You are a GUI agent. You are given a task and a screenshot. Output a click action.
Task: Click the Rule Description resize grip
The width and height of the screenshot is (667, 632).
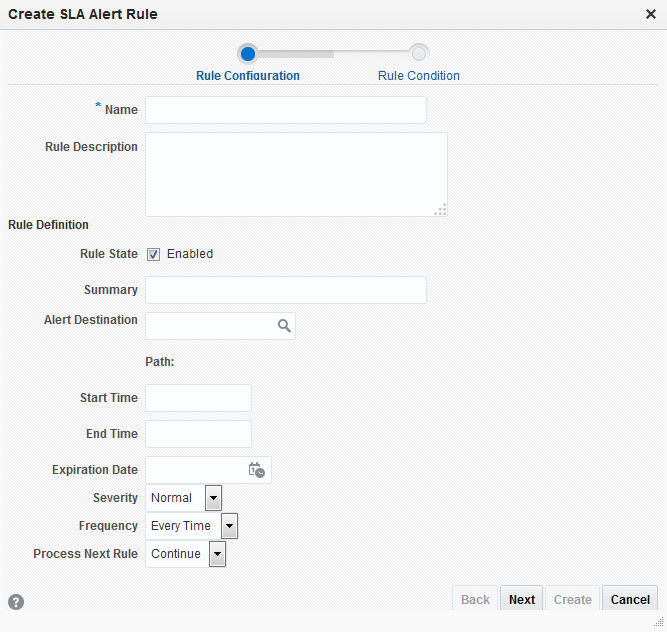coord(441,210)
